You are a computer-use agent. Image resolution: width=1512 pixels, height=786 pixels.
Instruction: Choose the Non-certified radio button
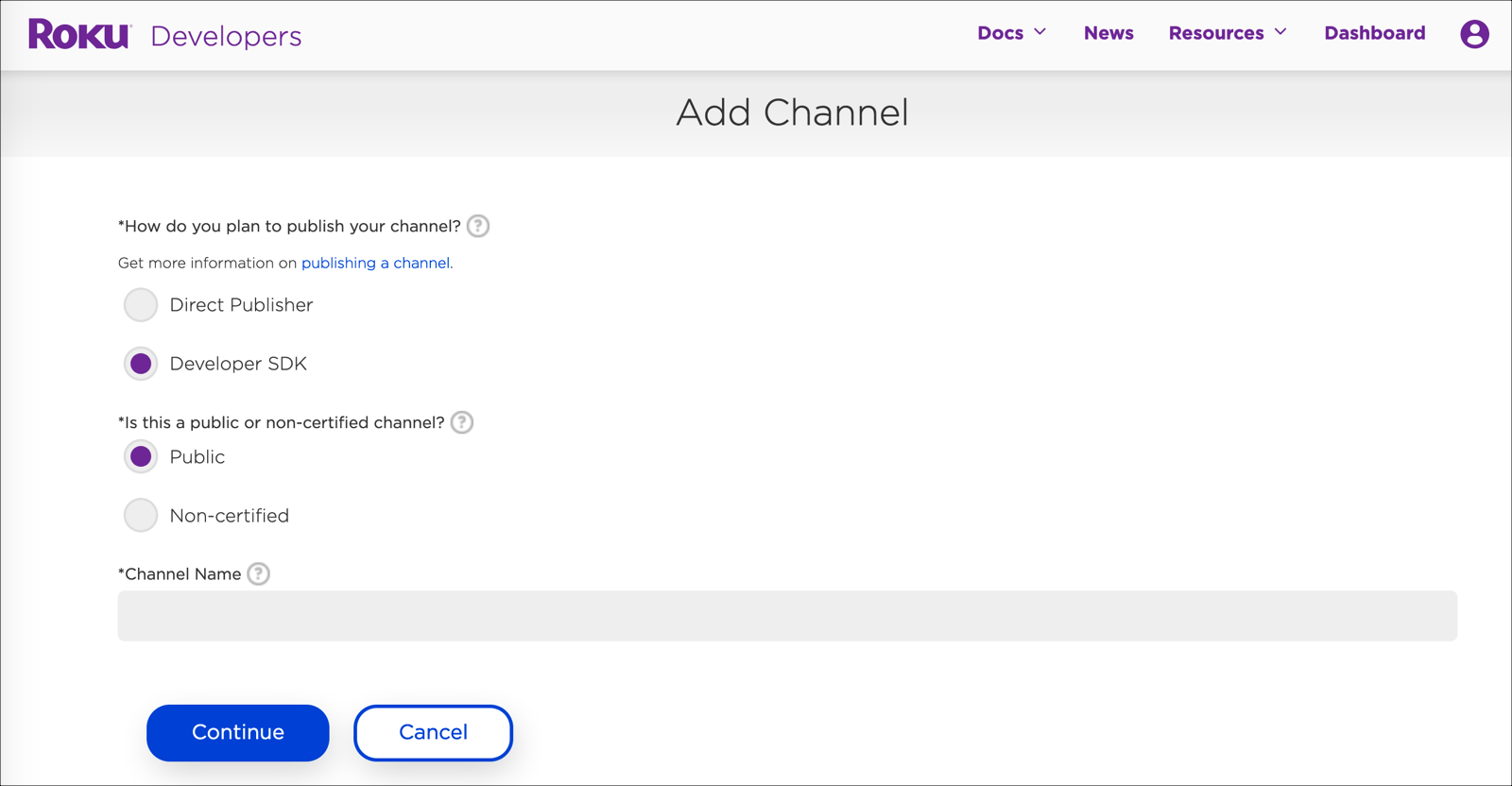(x=141, y=515)
